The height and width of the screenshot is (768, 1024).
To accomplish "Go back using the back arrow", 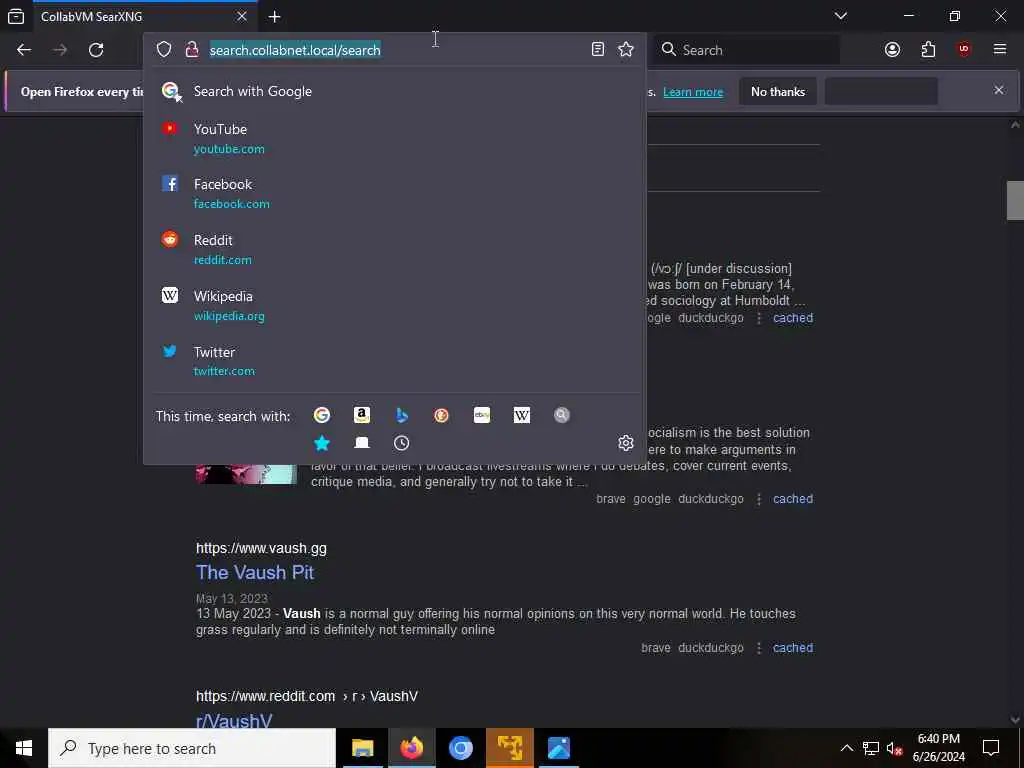I will [24, 50].
